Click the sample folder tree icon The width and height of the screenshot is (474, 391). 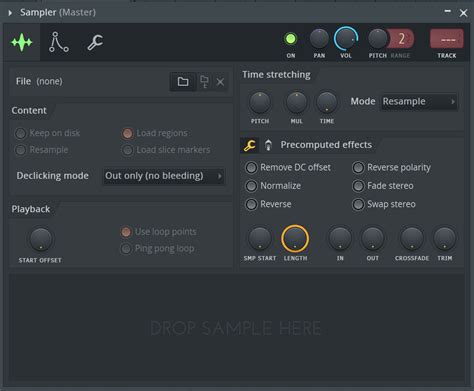click(204, 82)
